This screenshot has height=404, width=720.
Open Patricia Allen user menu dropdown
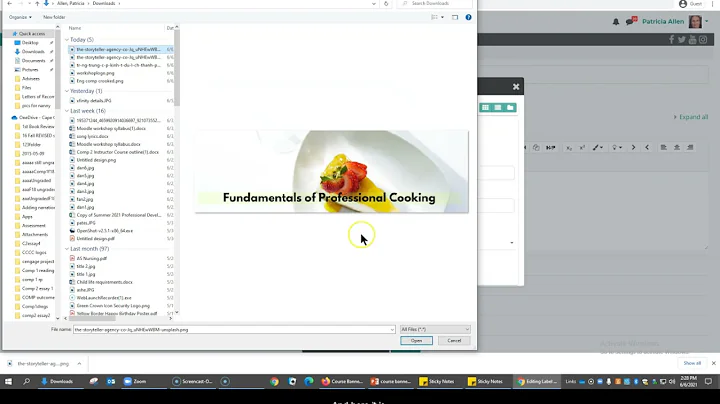click(707, 21)
